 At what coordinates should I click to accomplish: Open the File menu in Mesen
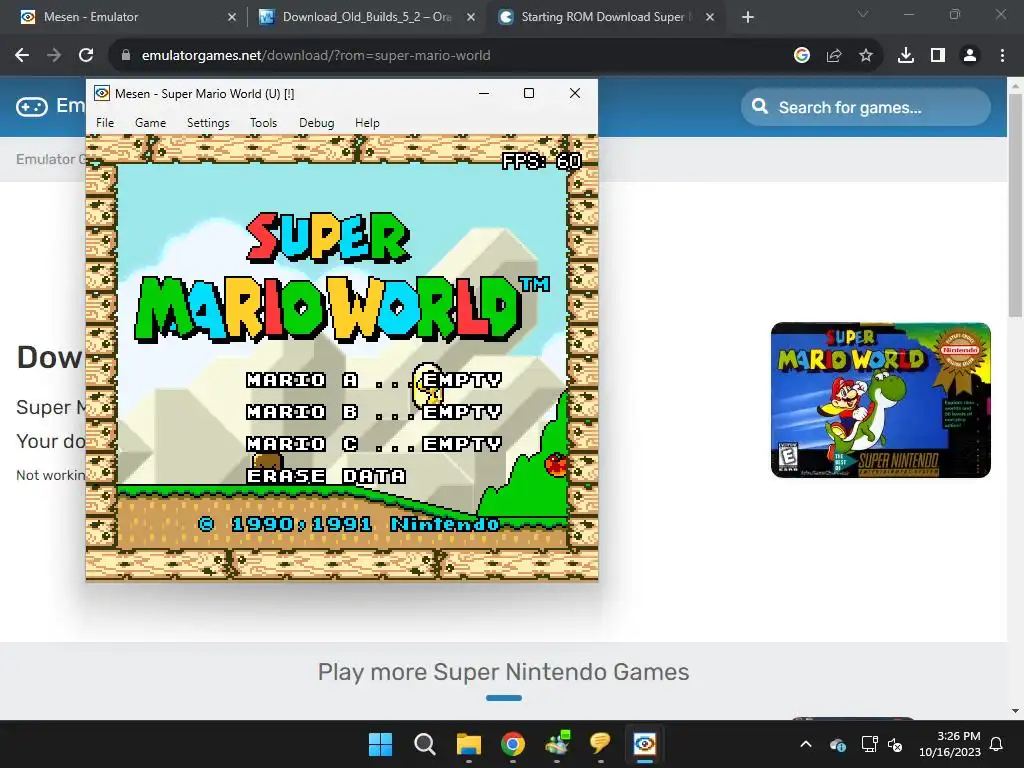click(x=105, y=123)
